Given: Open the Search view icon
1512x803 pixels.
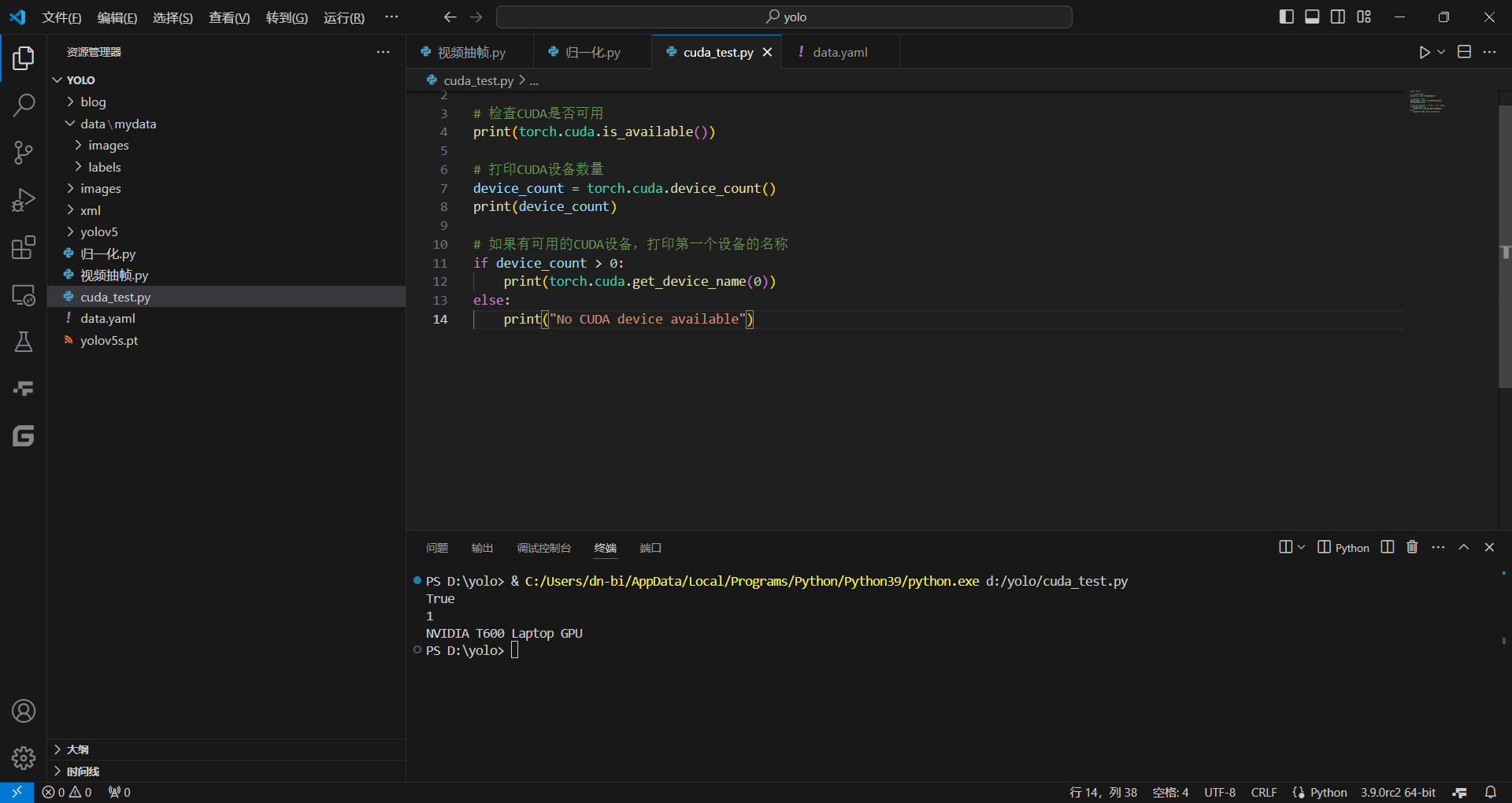Looking at the screenshot, I should click(x=24, y=105).
